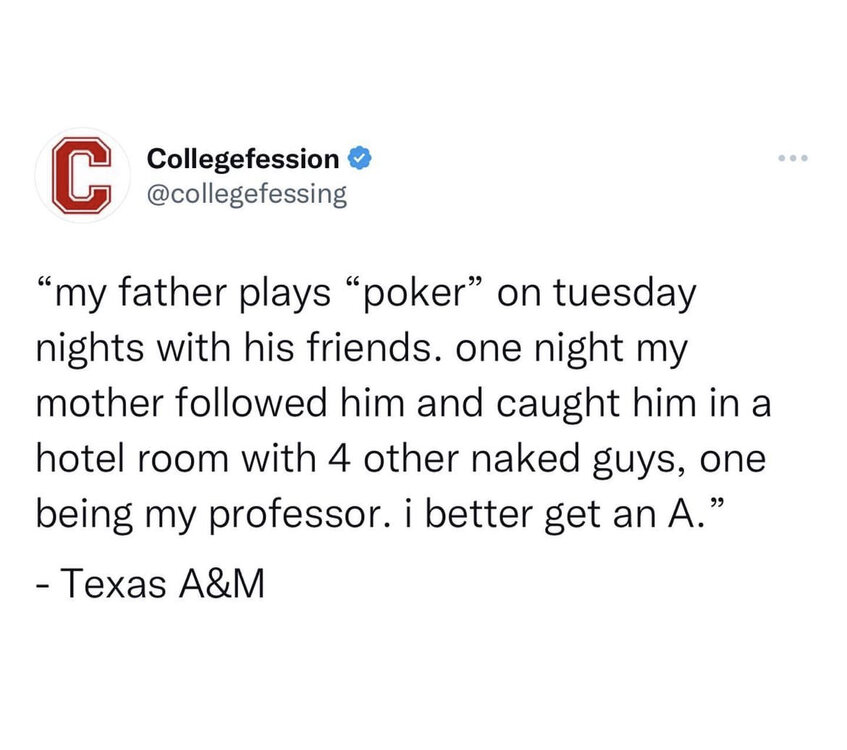This screenshot has height=750, width=847.
Task: Open the Collegefession display name link
Action: 243,159
